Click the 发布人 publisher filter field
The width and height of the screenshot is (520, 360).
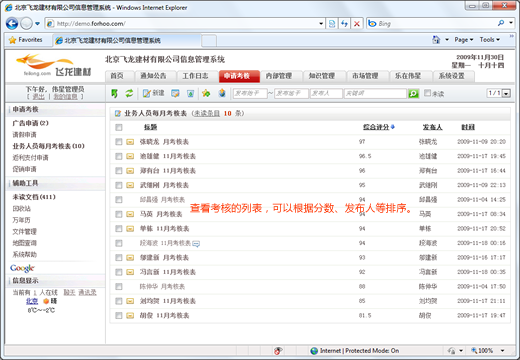pyautogui.click(x=326, y=94)
